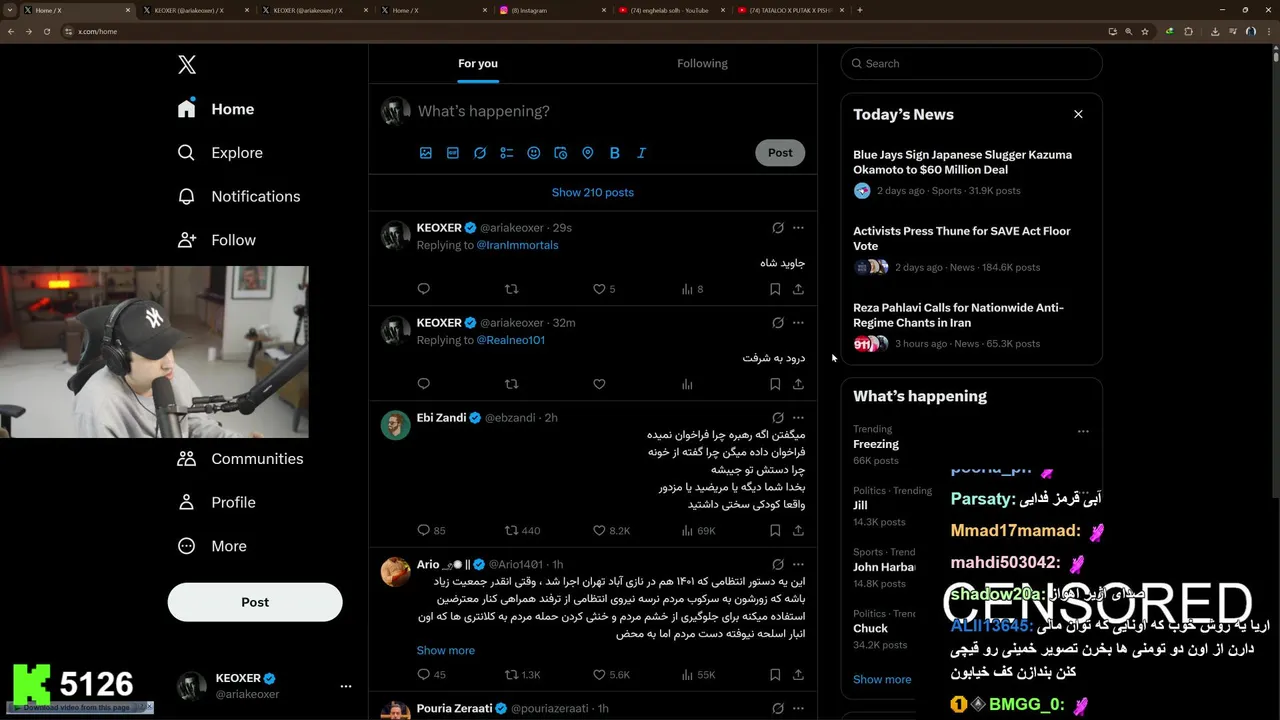Toggle italic formatting in composer

pos(642,153)
